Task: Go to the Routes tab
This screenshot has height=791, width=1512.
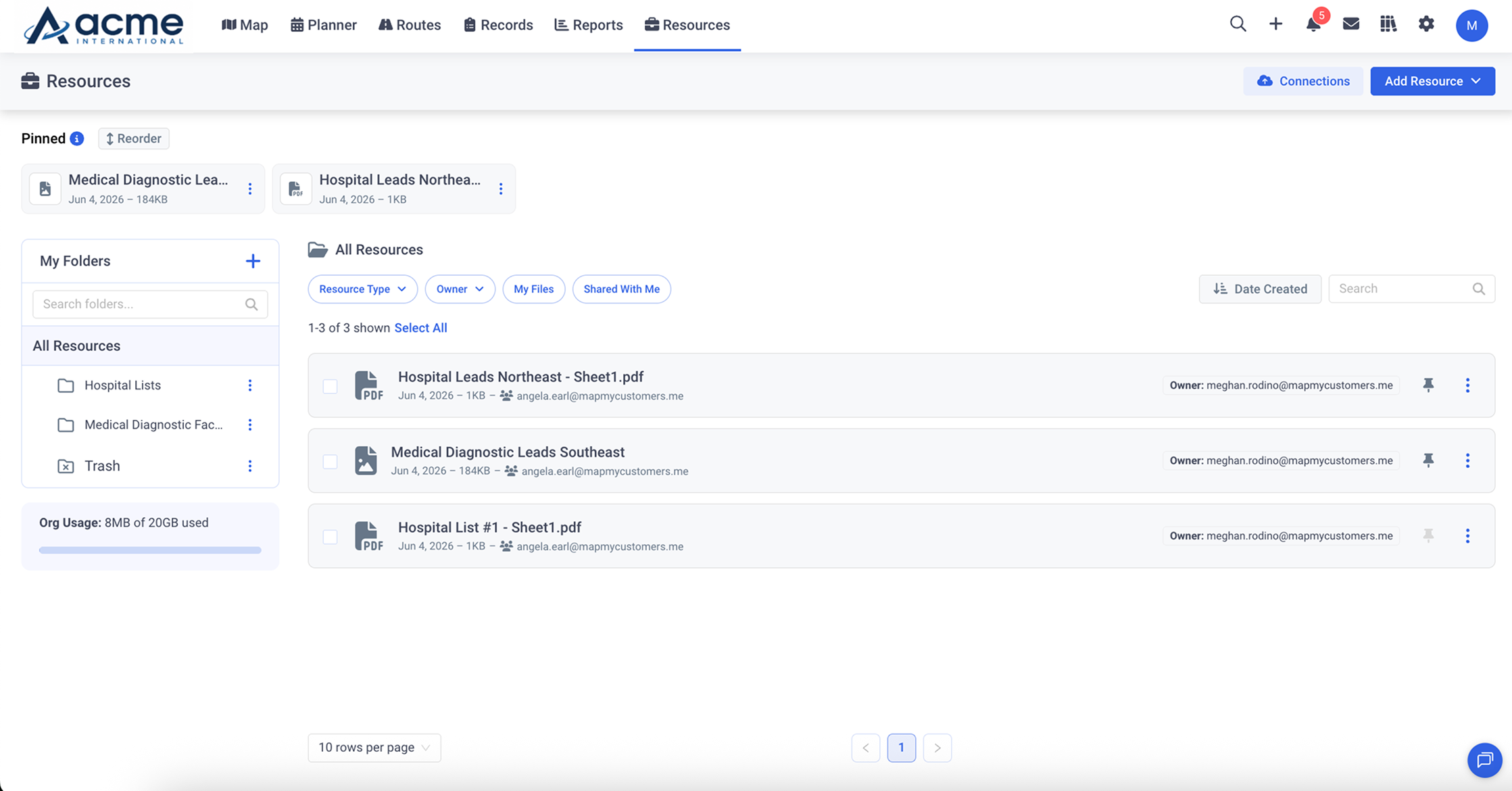Action: coord(410,25)
